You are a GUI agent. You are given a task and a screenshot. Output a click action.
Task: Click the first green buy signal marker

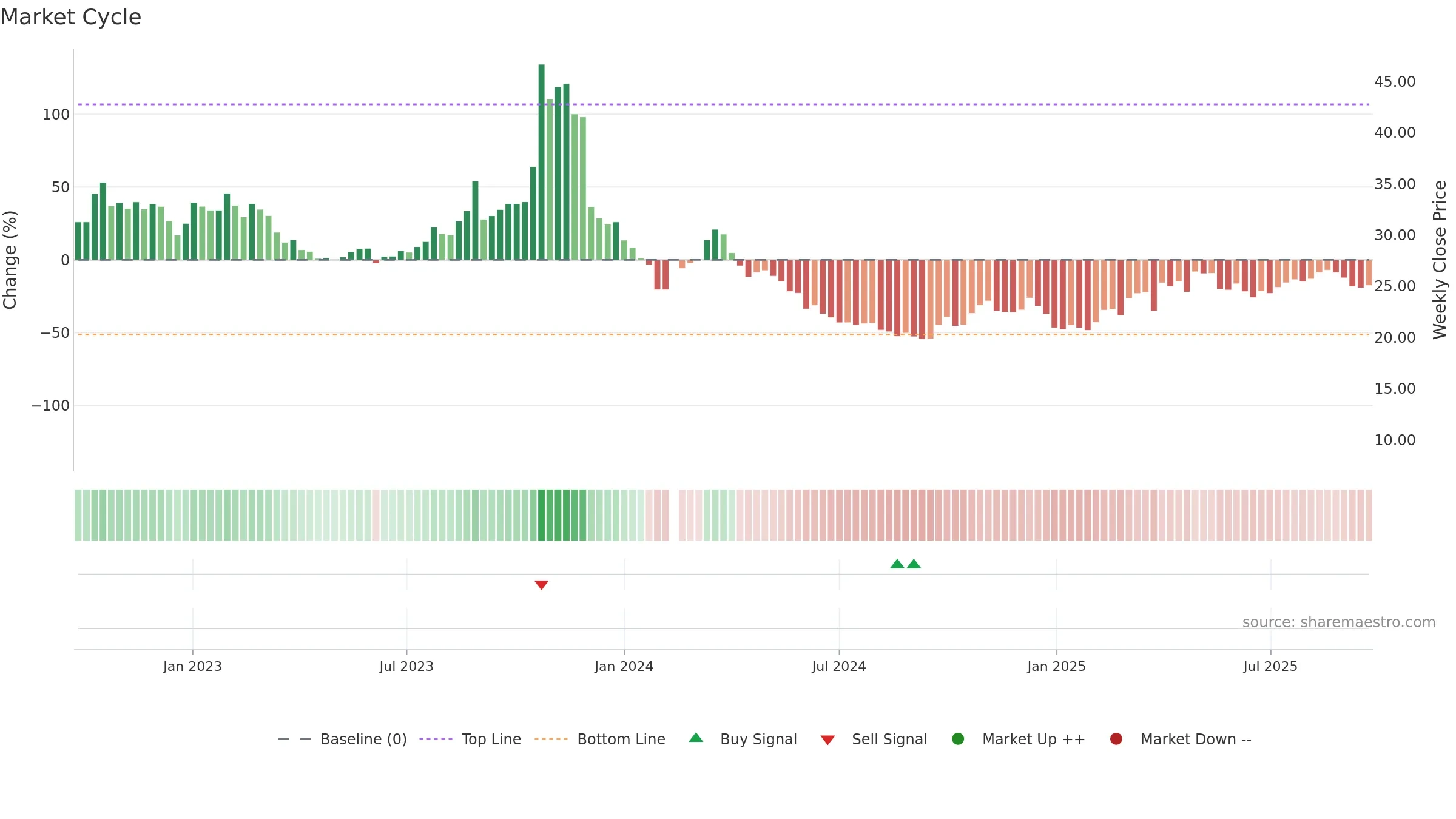[897, 564]
